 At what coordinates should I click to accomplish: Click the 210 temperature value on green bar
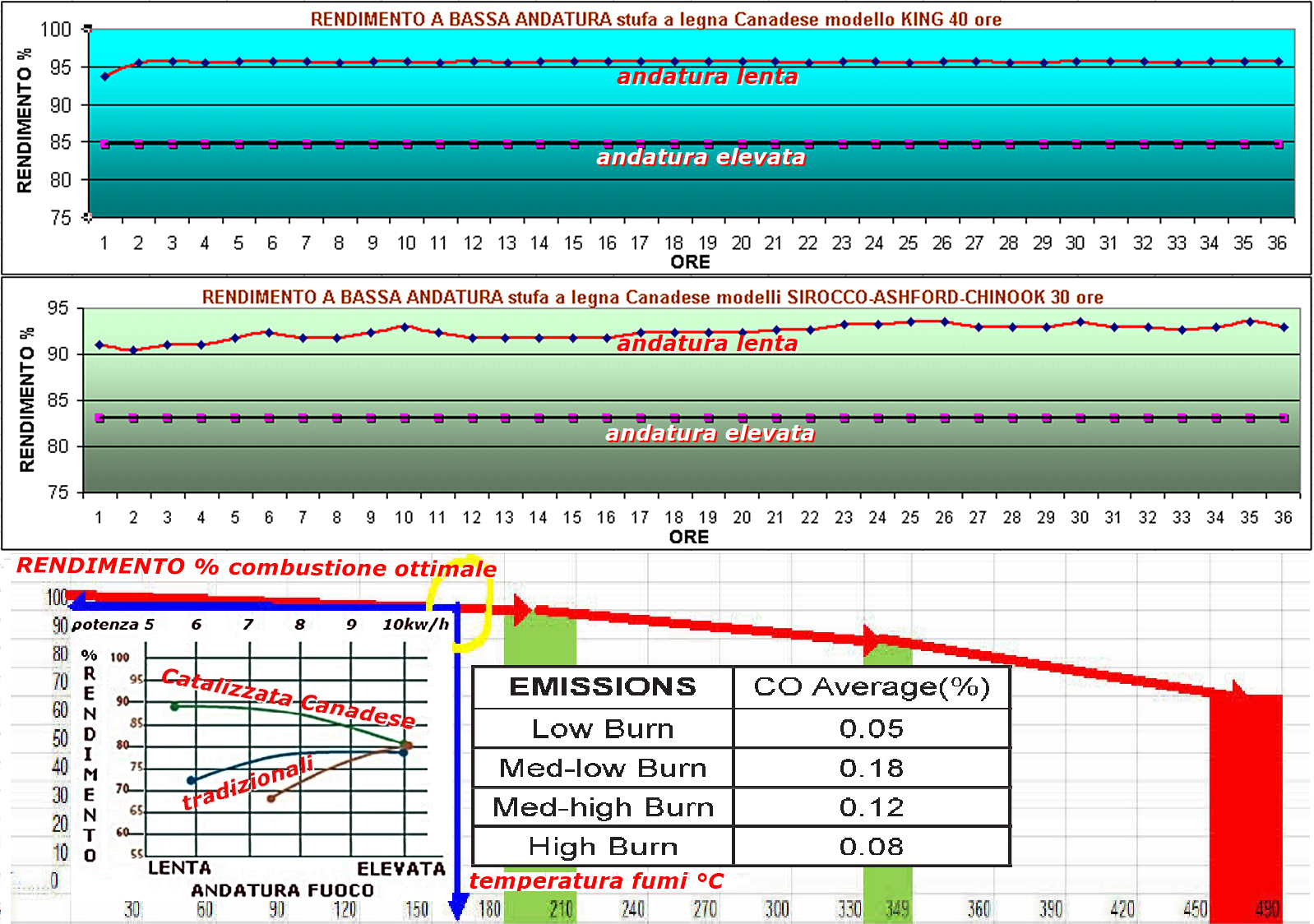tap(561, 909)
